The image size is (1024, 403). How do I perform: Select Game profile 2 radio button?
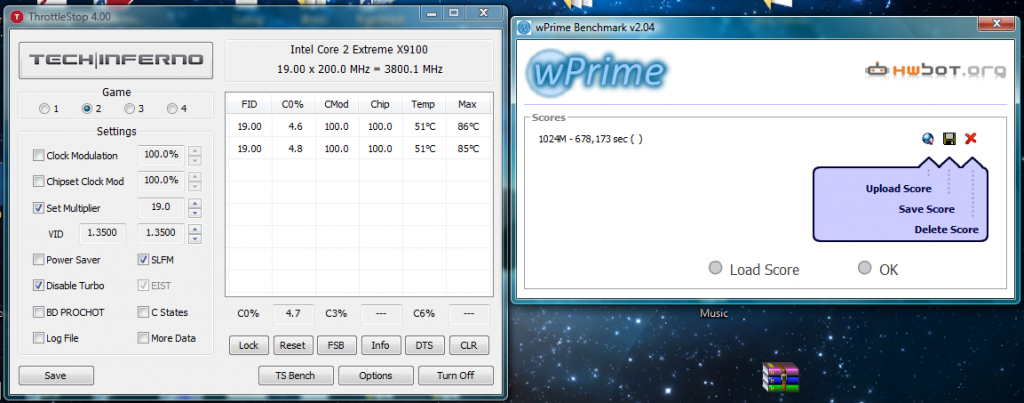86,109
